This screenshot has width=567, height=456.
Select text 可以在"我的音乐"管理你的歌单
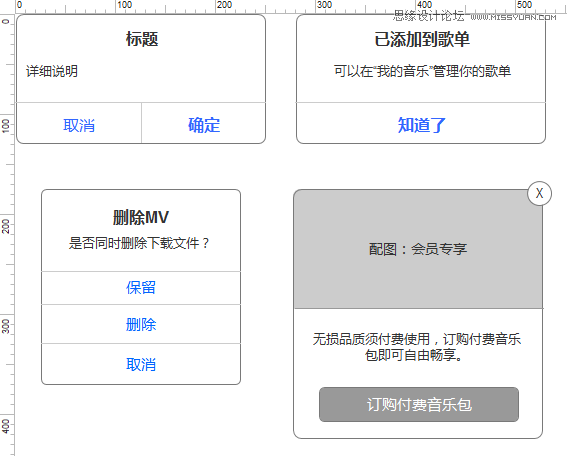pos(422,71)
